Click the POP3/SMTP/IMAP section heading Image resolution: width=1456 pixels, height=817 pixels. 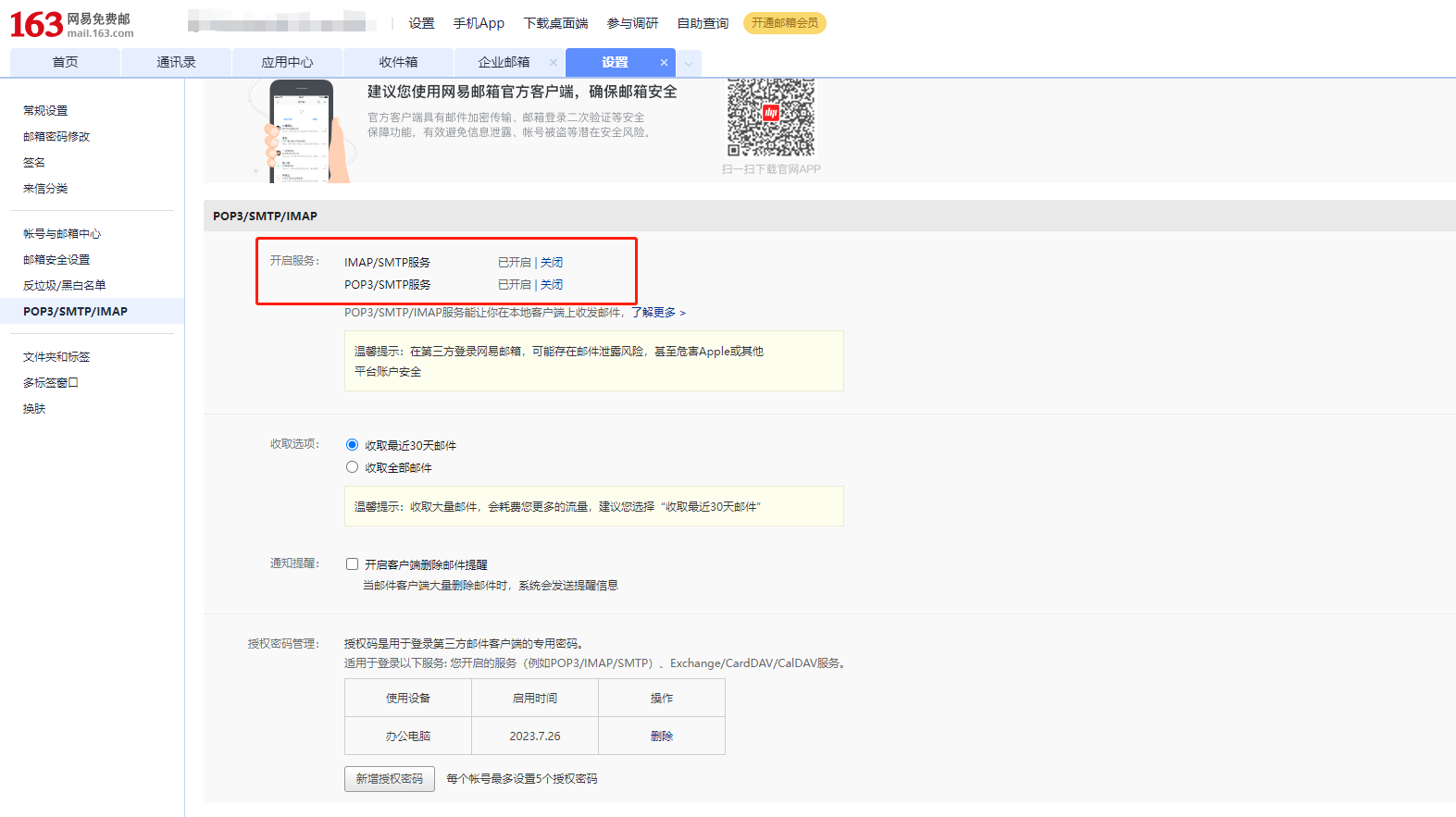coord(265,216)
